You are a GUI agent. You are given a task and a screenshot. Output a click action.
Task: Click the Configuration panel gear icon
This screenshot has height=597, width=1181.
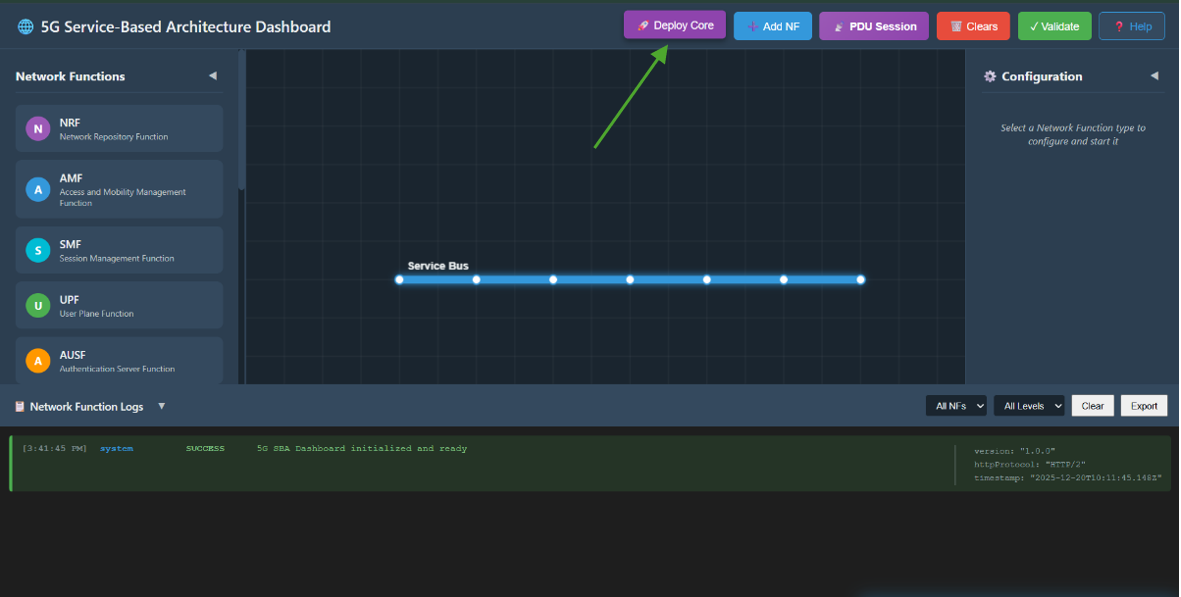pos(990,76)
